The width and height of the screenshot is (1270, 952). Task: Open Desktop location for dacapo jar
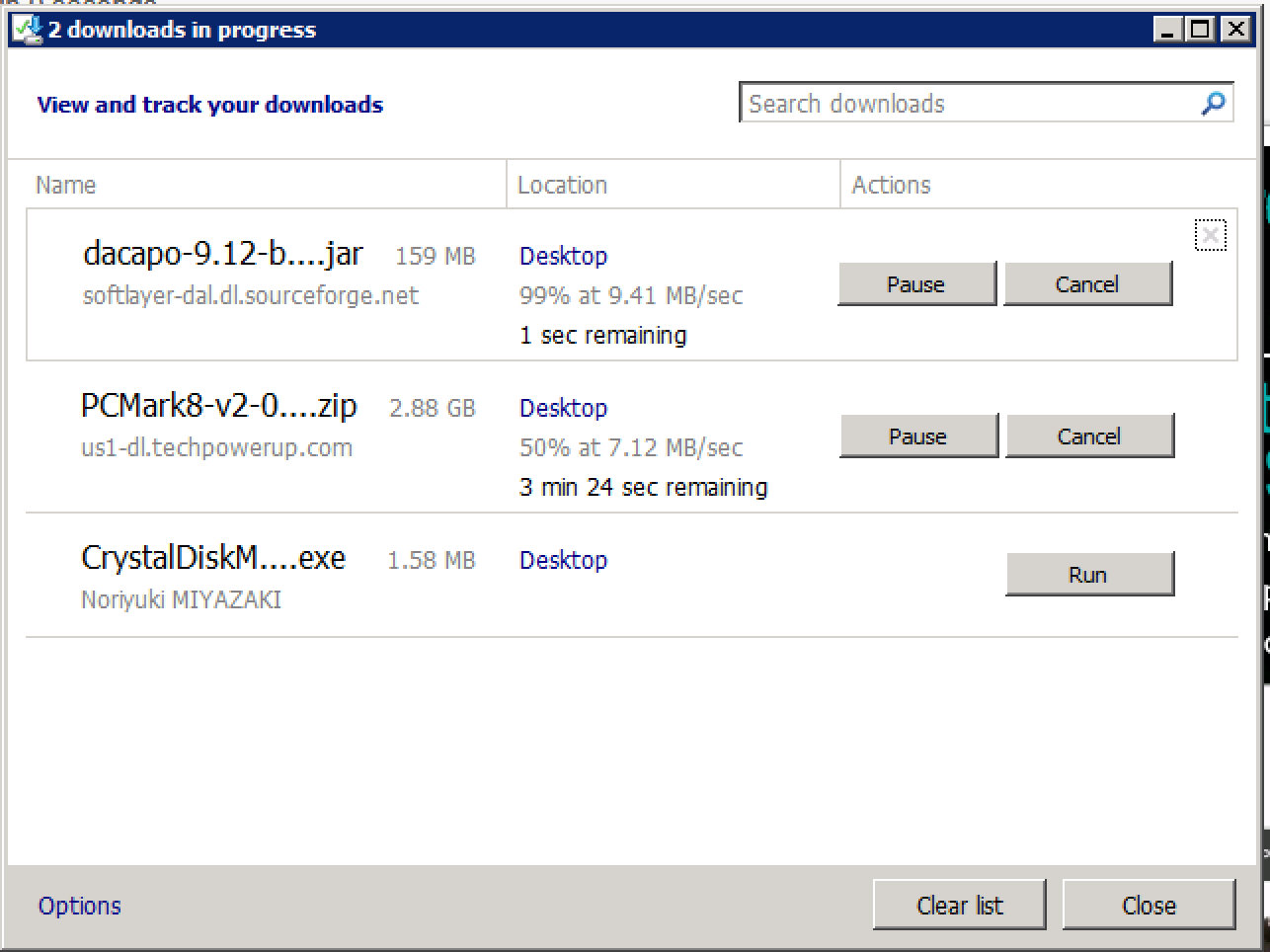(x=563, y=256)
